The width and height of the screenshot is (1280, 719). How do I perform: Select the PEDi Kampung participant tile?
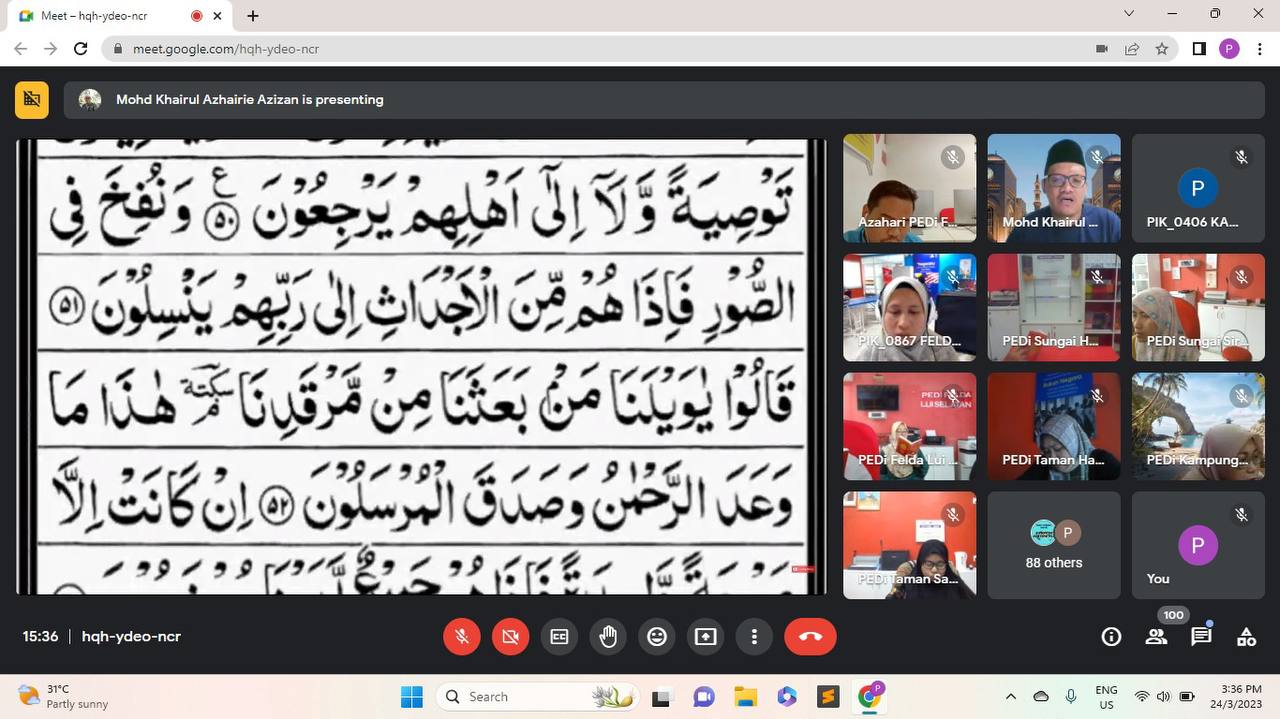(1198, 426)
